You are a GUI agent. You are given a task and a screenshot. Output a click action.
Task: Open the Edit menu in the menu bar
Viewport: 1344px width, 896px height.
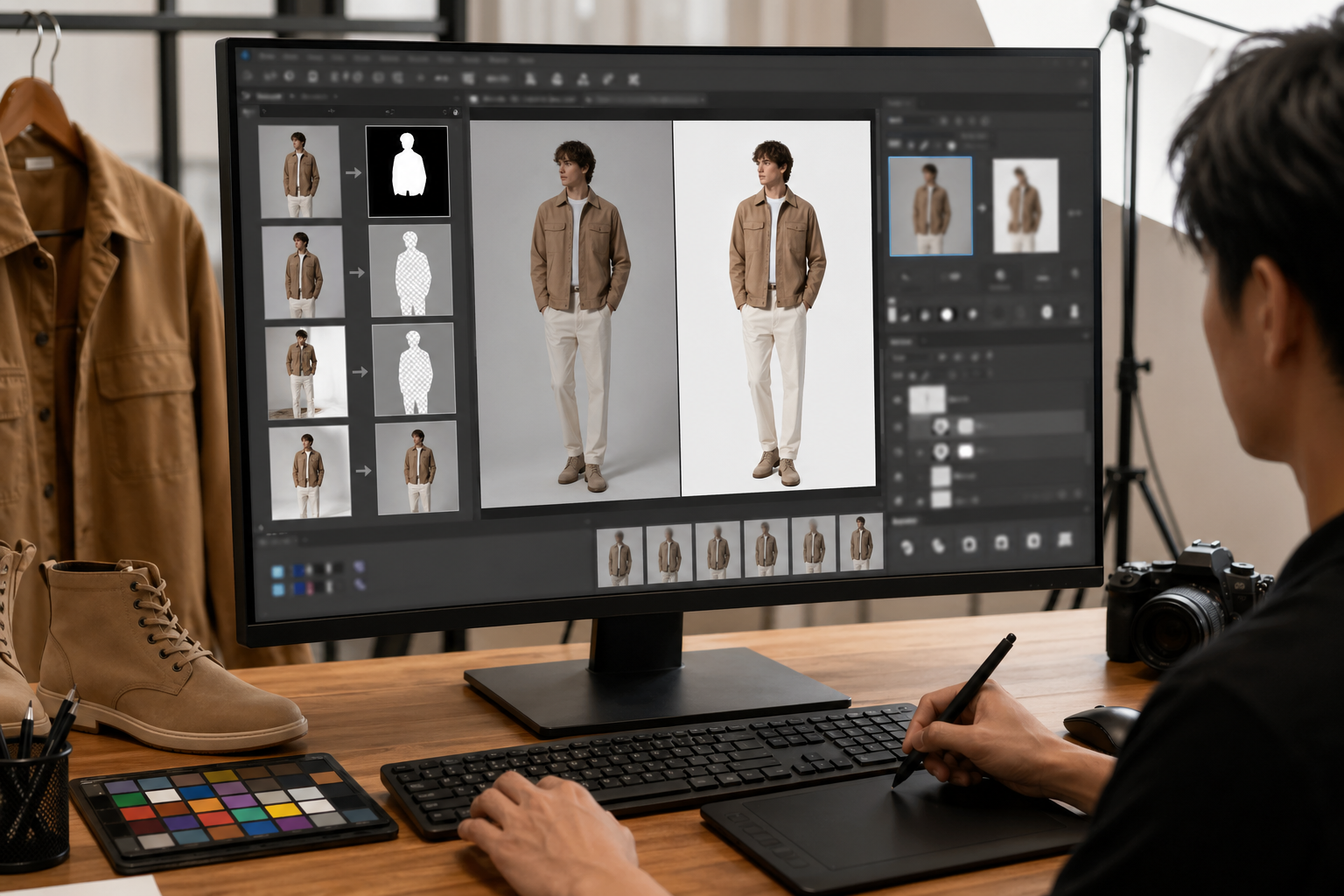290,57
